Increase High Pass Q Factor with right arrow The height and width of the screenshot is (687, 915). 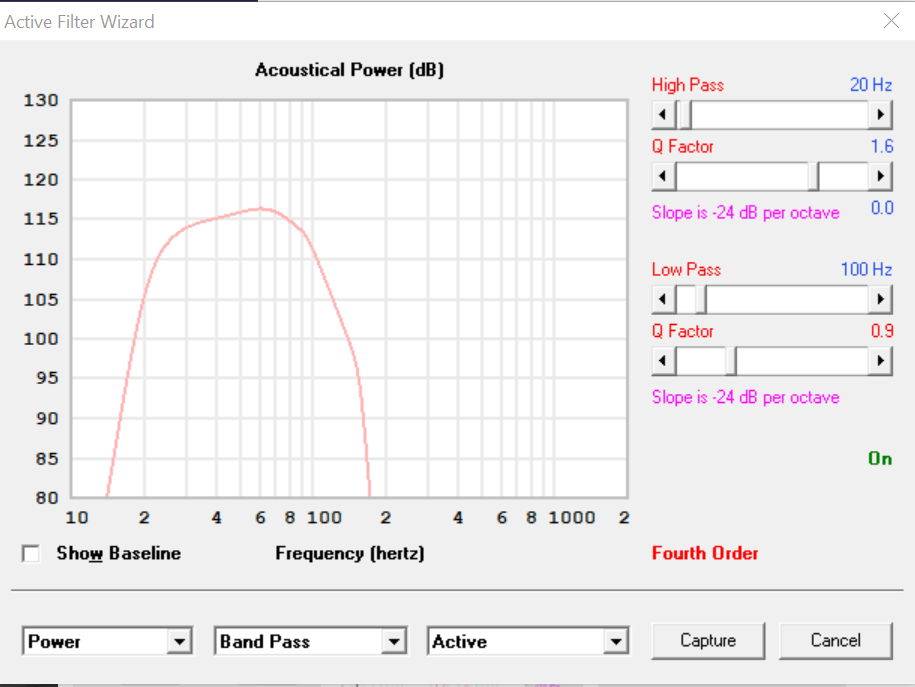coord(880,176)
